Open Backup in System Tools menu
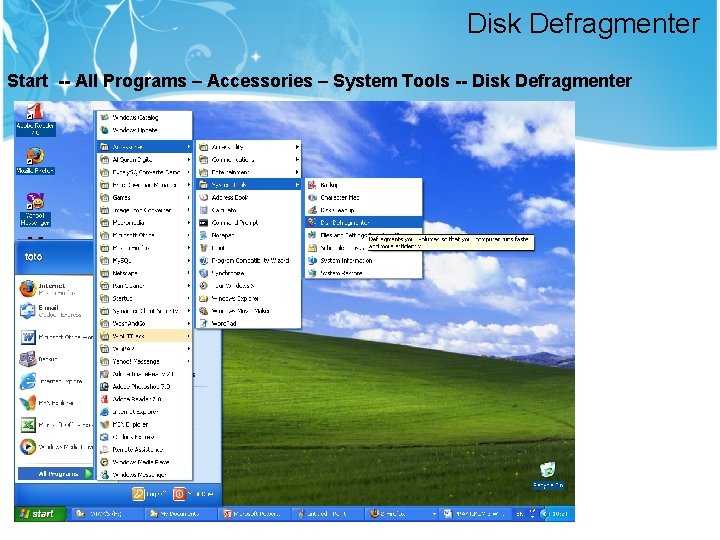This screenshot has height=540, width=720. pyautogui.click(x=363, y=185)
